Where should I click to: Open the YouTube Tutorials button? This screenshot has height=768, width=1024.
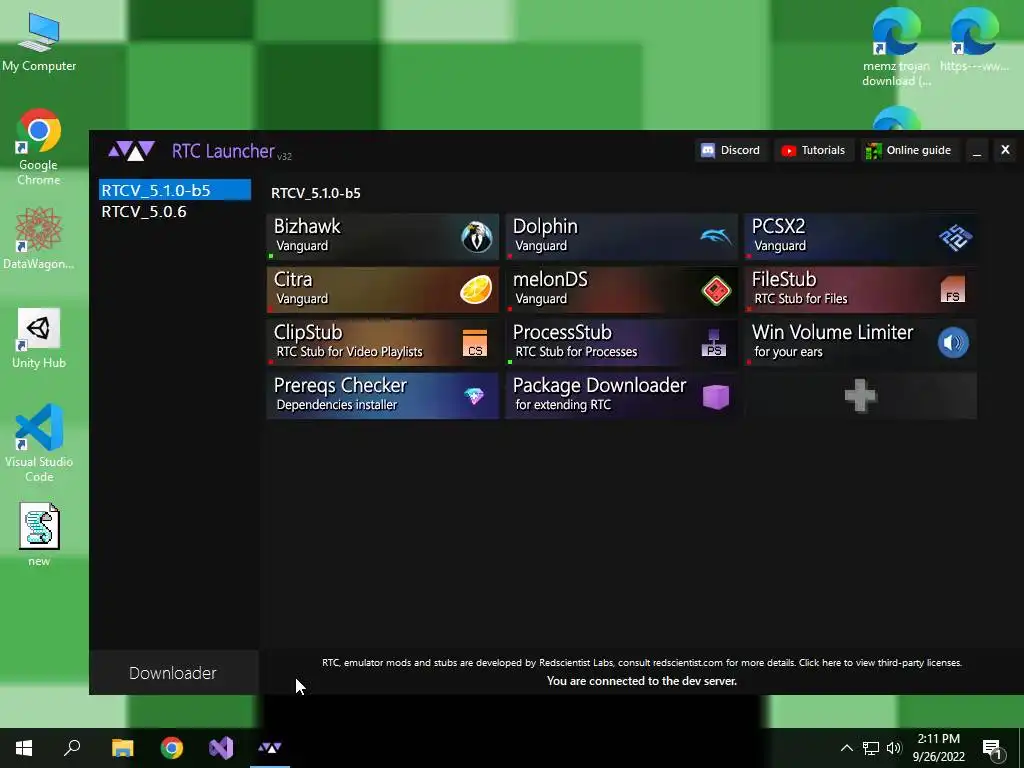coord(814,150)
